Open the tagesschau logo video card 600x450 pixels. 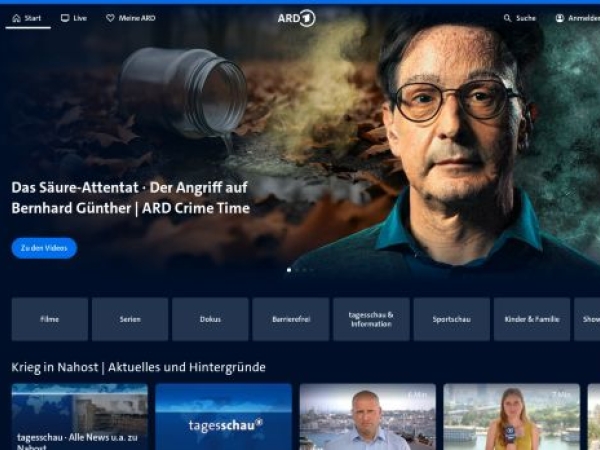[223, 417]
